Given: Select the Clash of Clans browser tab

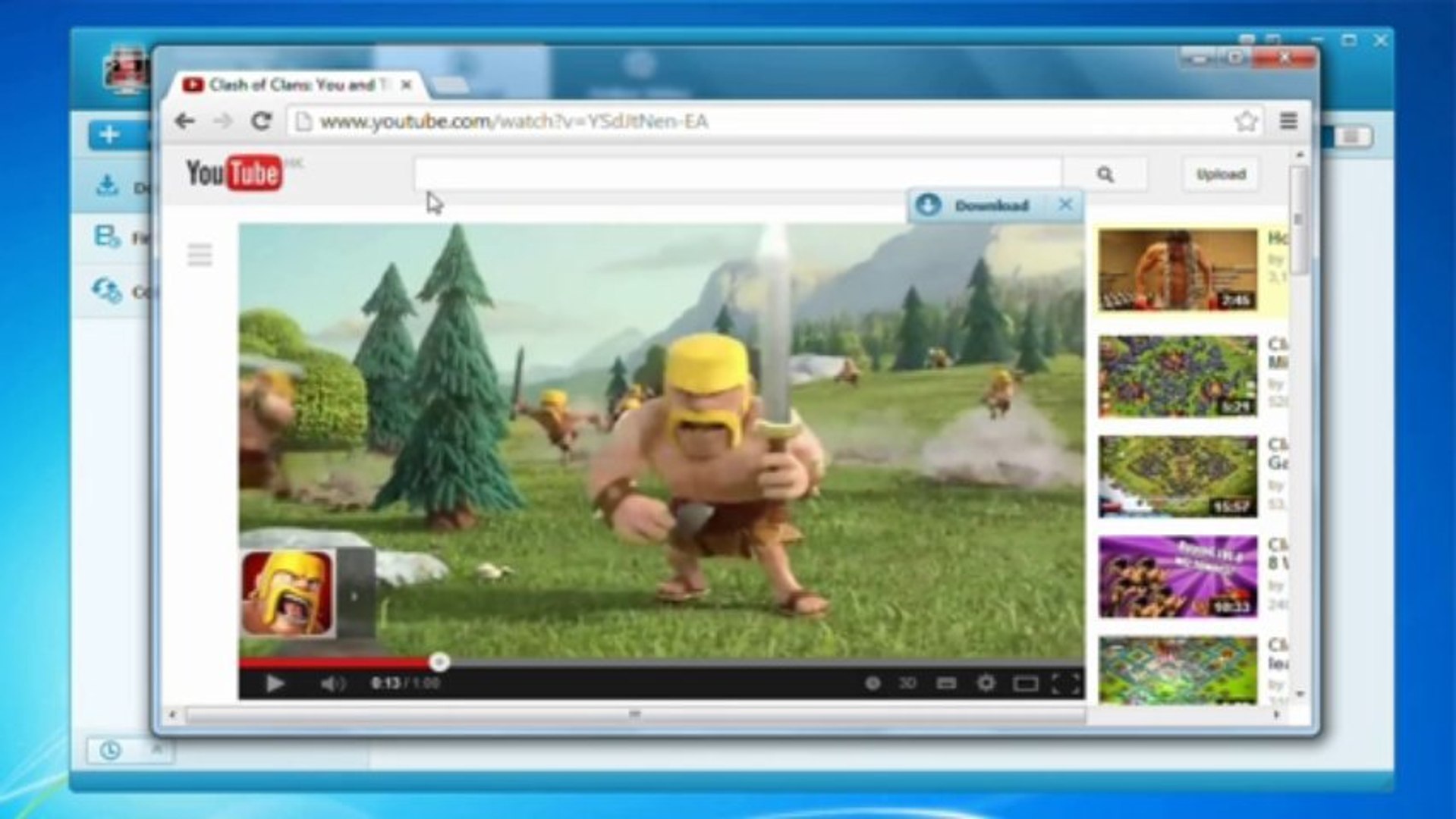Looking at the screenshot, I should pos(296,85).
